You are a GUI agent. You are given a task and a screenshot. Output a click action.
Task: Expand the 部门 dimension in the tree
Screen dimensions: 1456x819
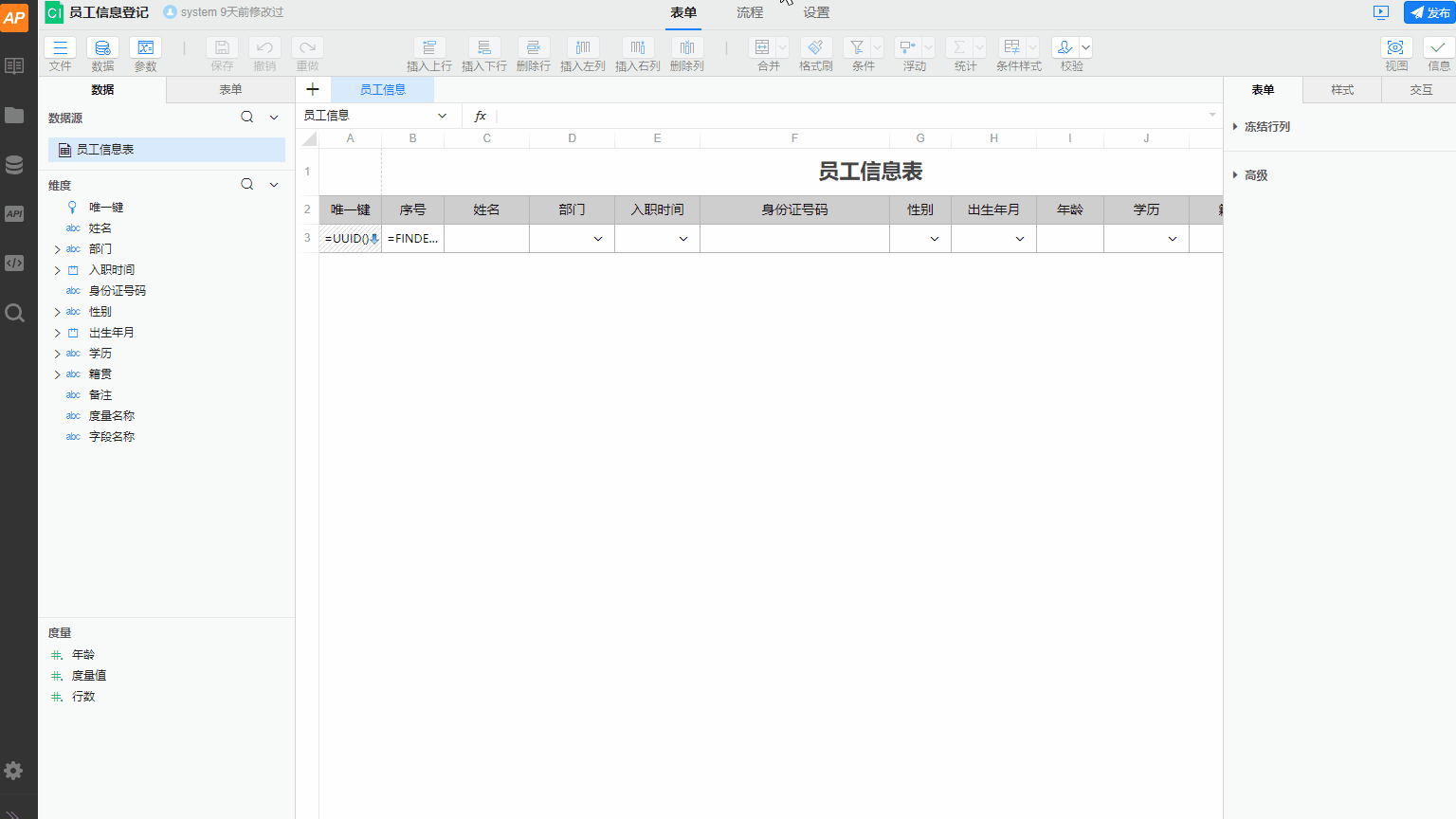57,248
